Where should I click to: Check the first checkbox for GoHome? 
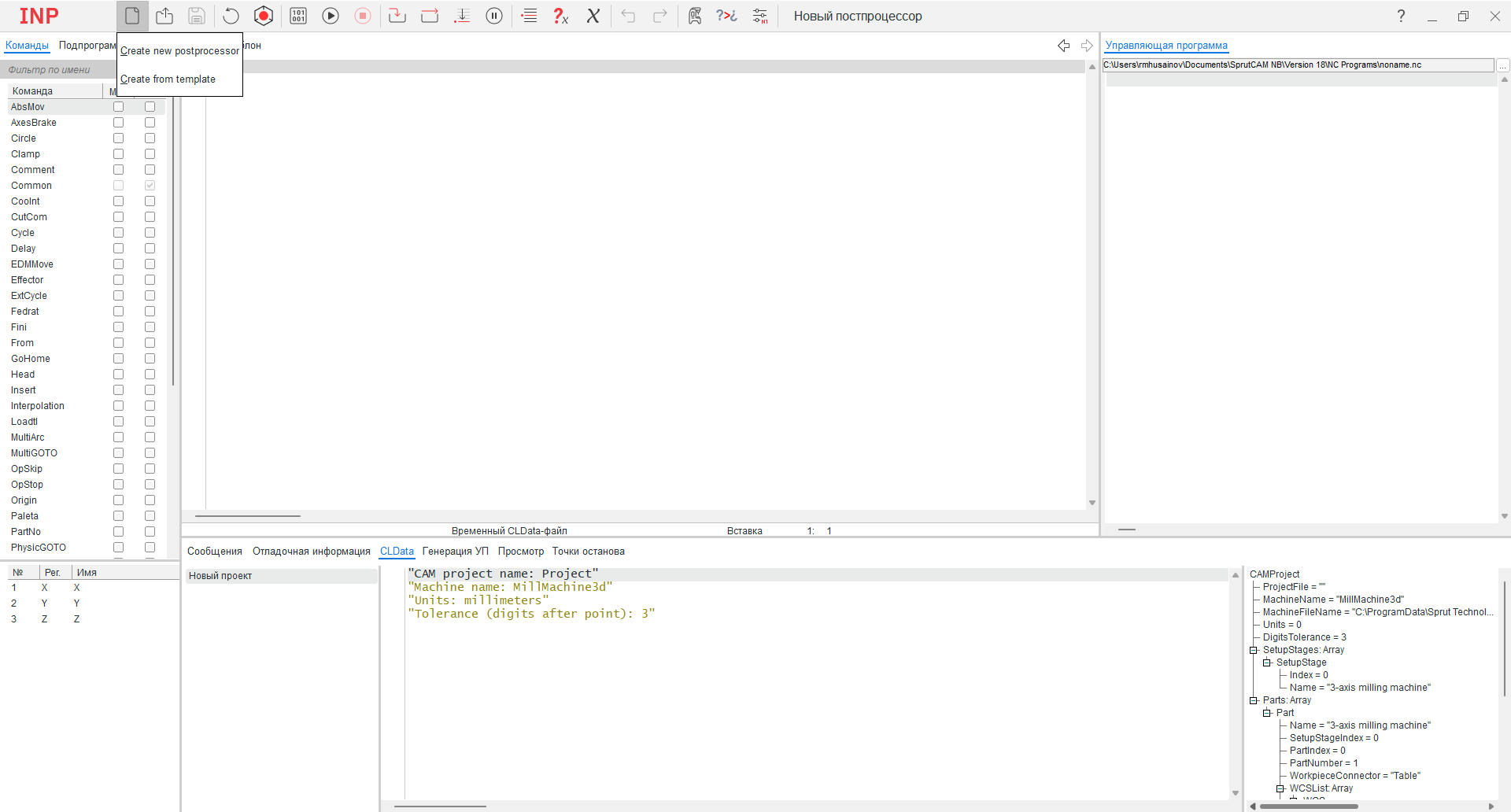pyautogui.click(x=119, y=359)
